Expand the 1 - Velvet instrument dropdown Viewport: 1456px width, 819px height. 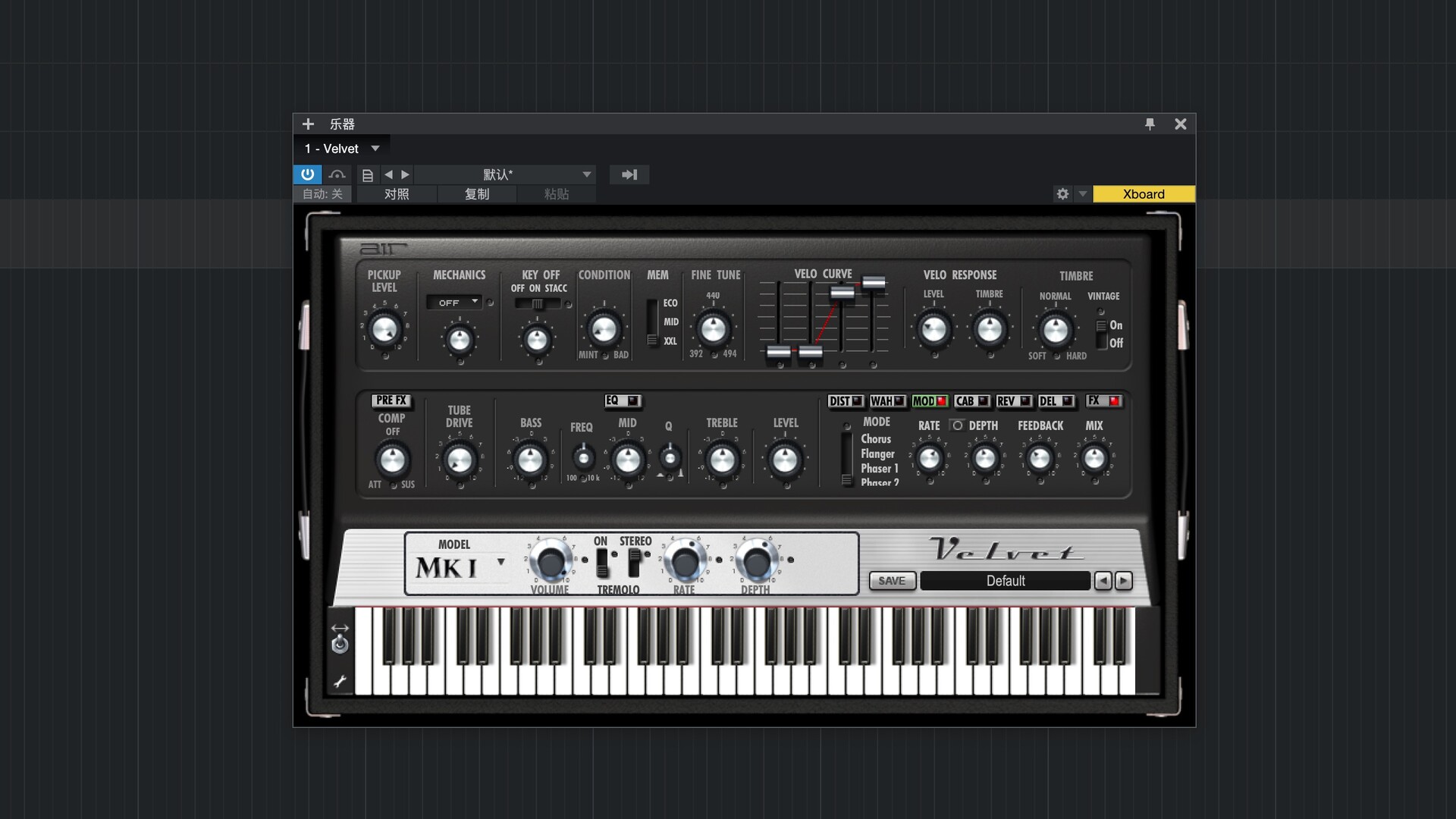(x=375, y=149)
